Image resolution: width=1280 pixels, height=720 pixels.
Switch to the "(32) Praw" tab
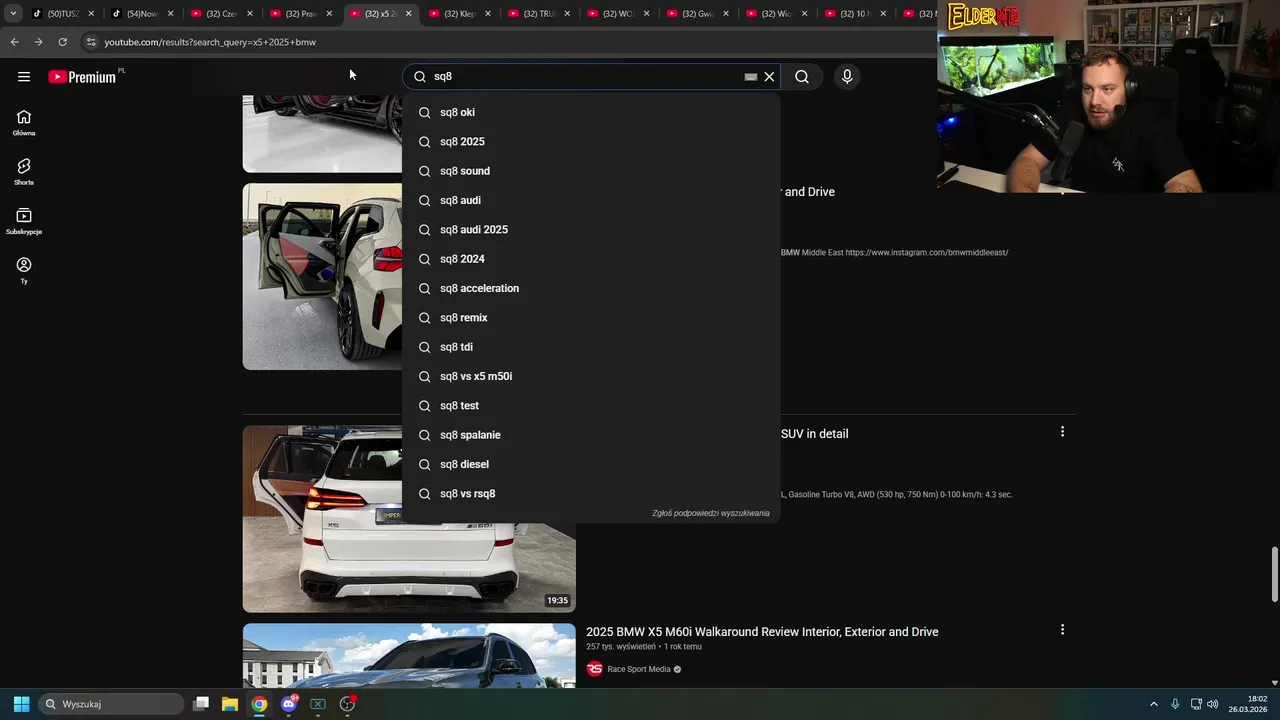[x=300, y=14]
